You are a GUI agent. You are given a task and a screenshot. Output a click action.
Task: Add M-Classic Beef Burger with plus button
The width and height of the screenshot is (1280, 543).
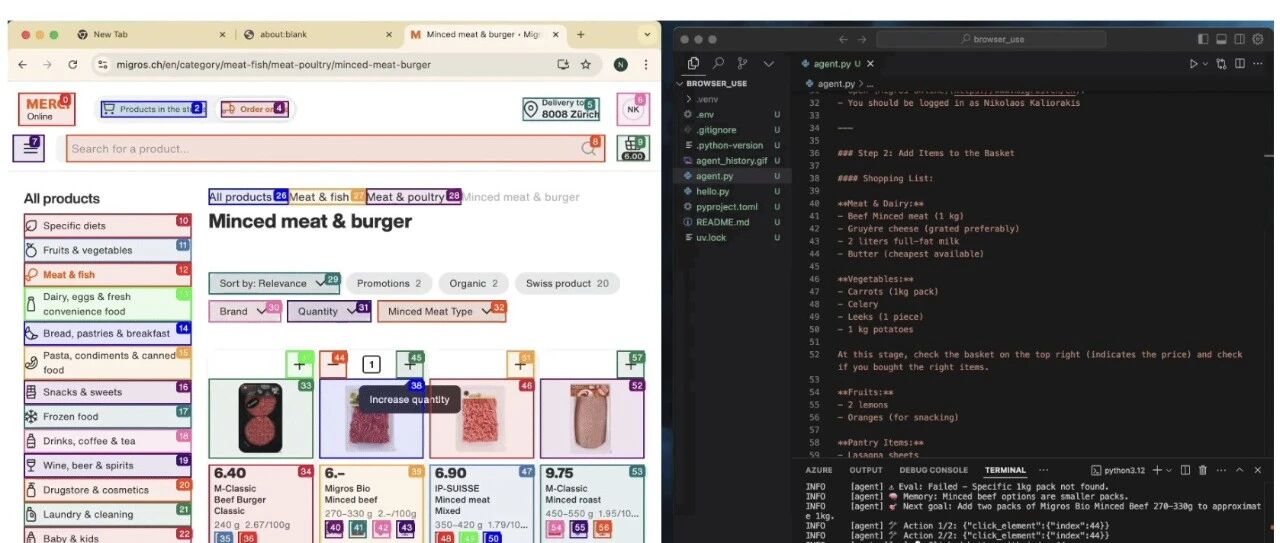click(x=300, y=364)
